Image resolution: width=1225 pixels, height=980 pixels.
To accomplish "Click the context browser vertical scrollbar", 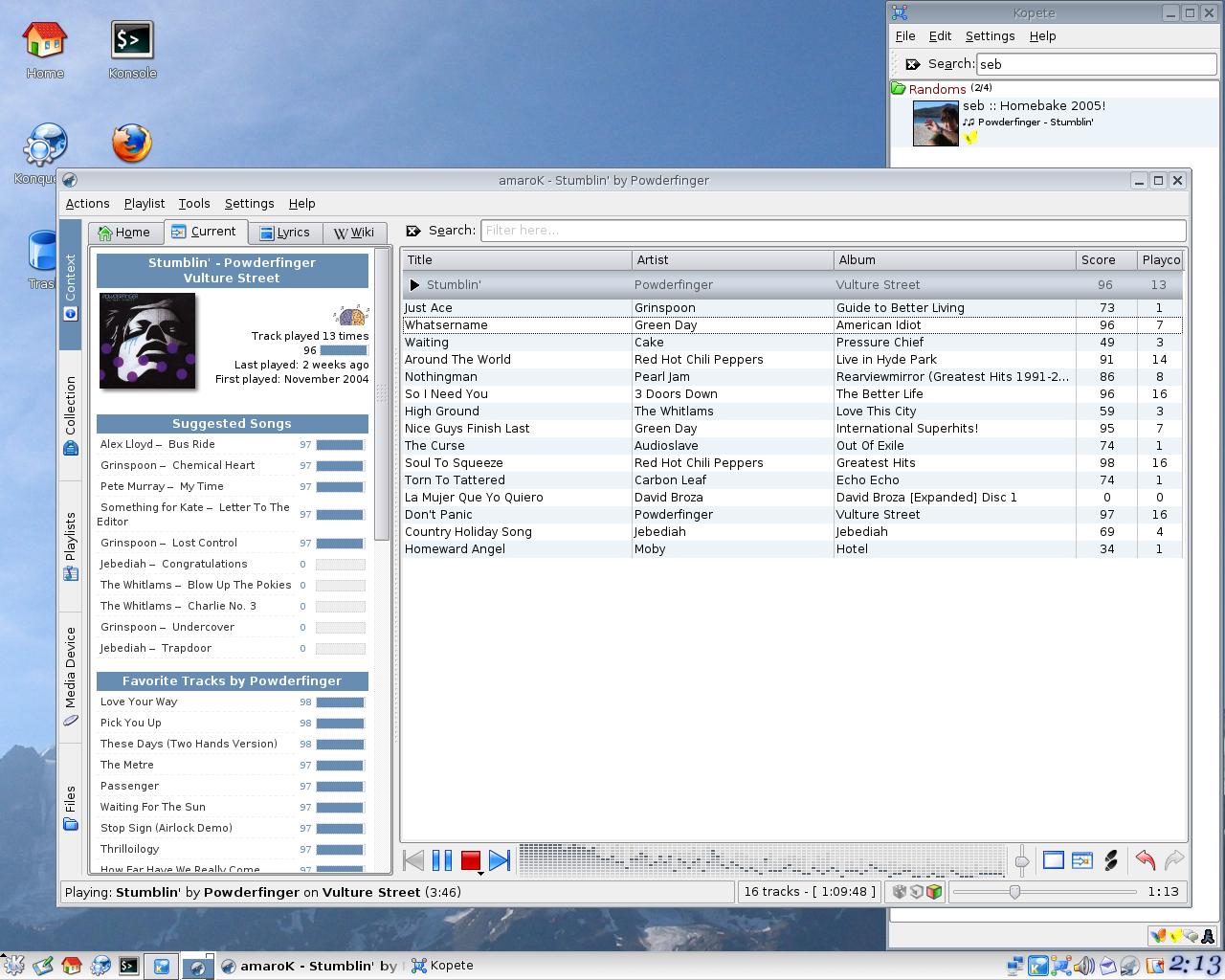I will (382, 393).
